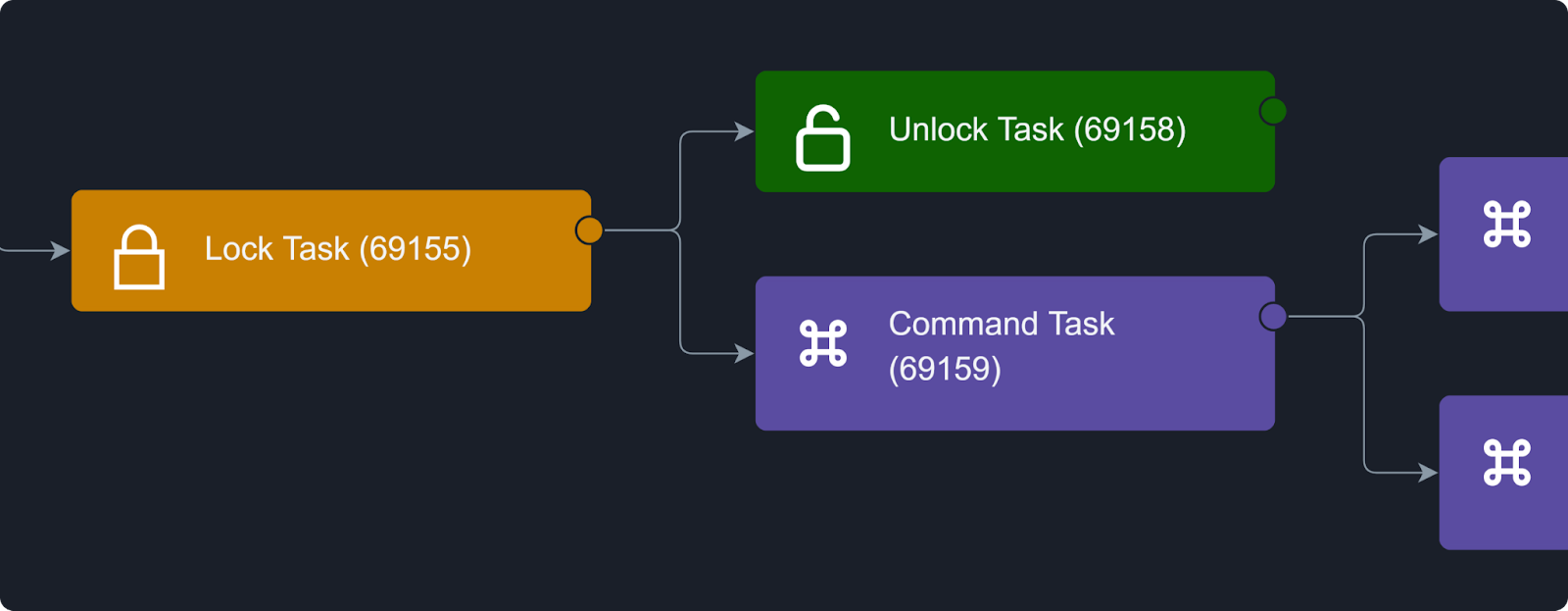Click the orange output port on Lock Task
This screenshot has width=1568, height=611.
click(x=589, y=230)
